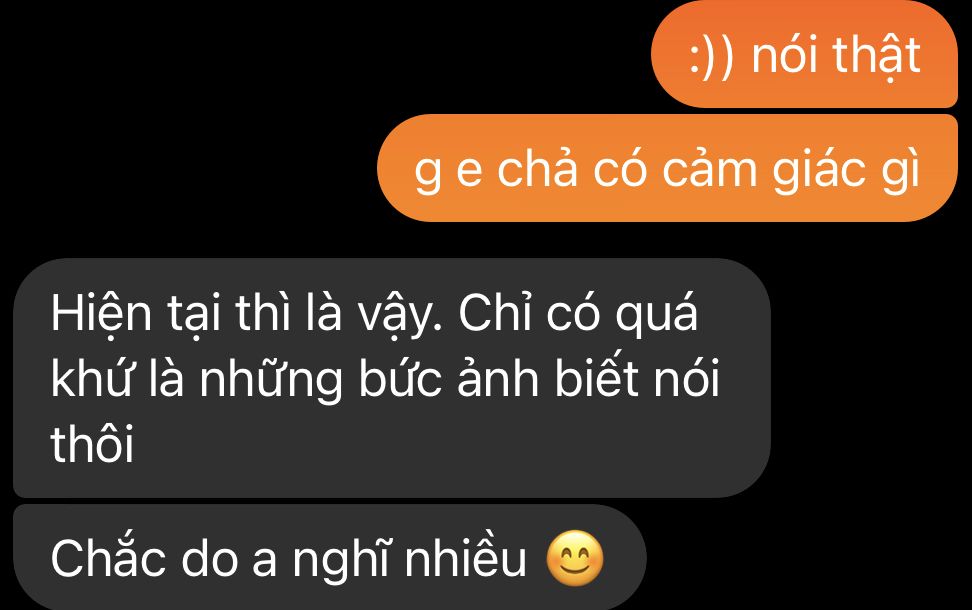The height and width of the screenshot is (610, 972).
Task: Select the ':)) nói thật' message bubble
Action: (x=804, y=55)
